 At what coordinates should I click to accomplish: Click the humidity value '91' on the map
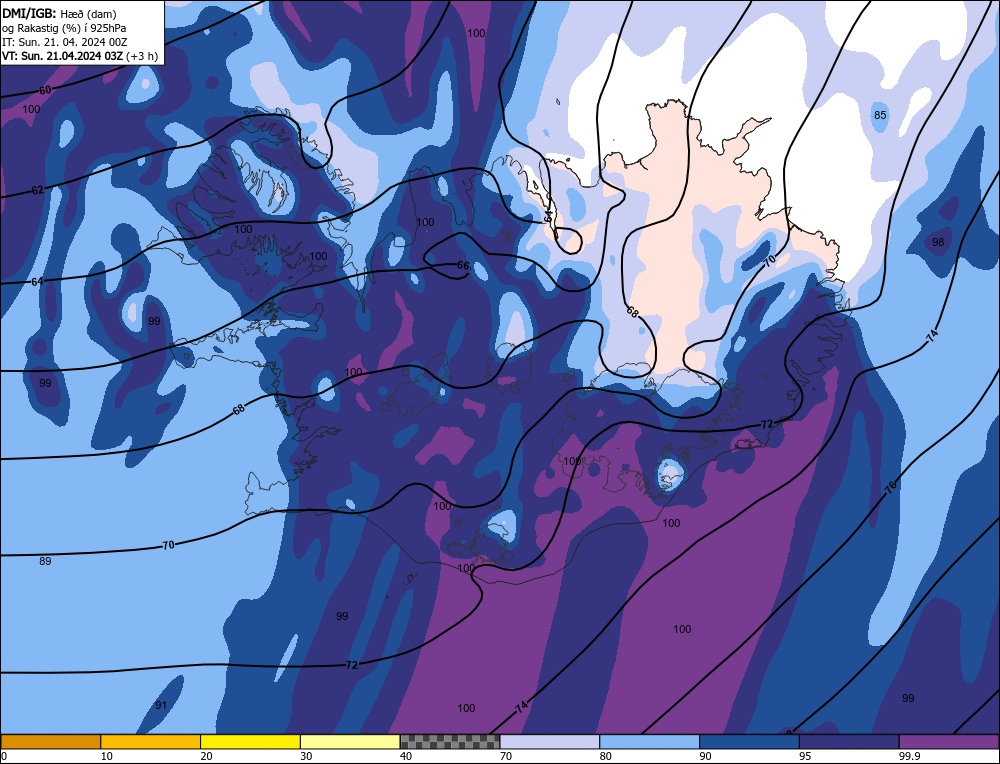click(161, 705)
